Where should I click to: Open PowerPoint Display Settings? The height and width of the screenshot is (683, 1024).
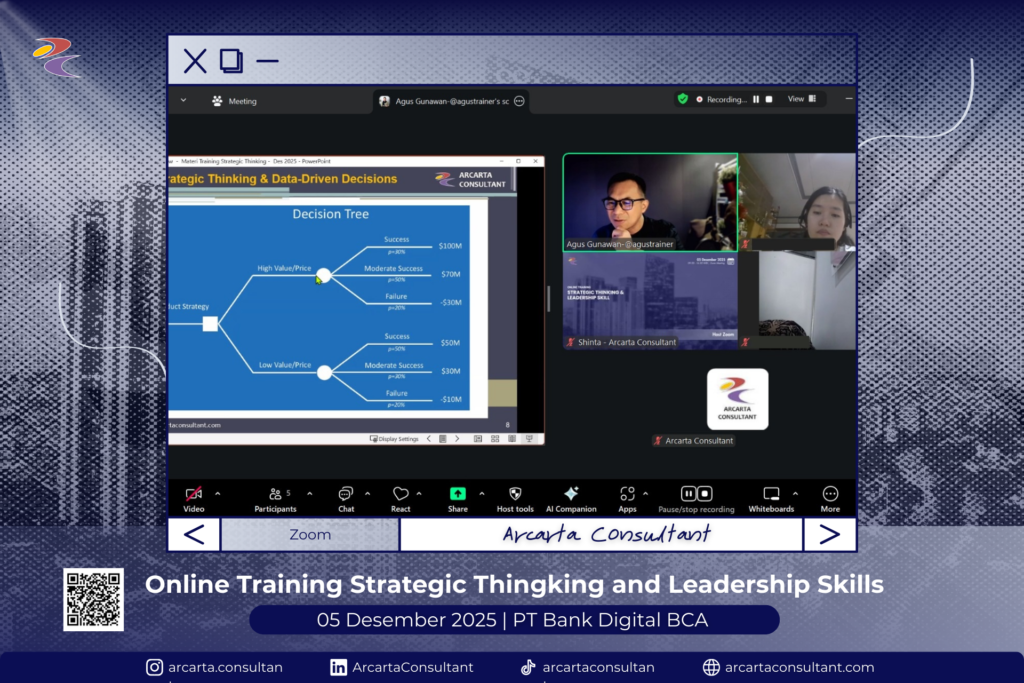point(395,438)
